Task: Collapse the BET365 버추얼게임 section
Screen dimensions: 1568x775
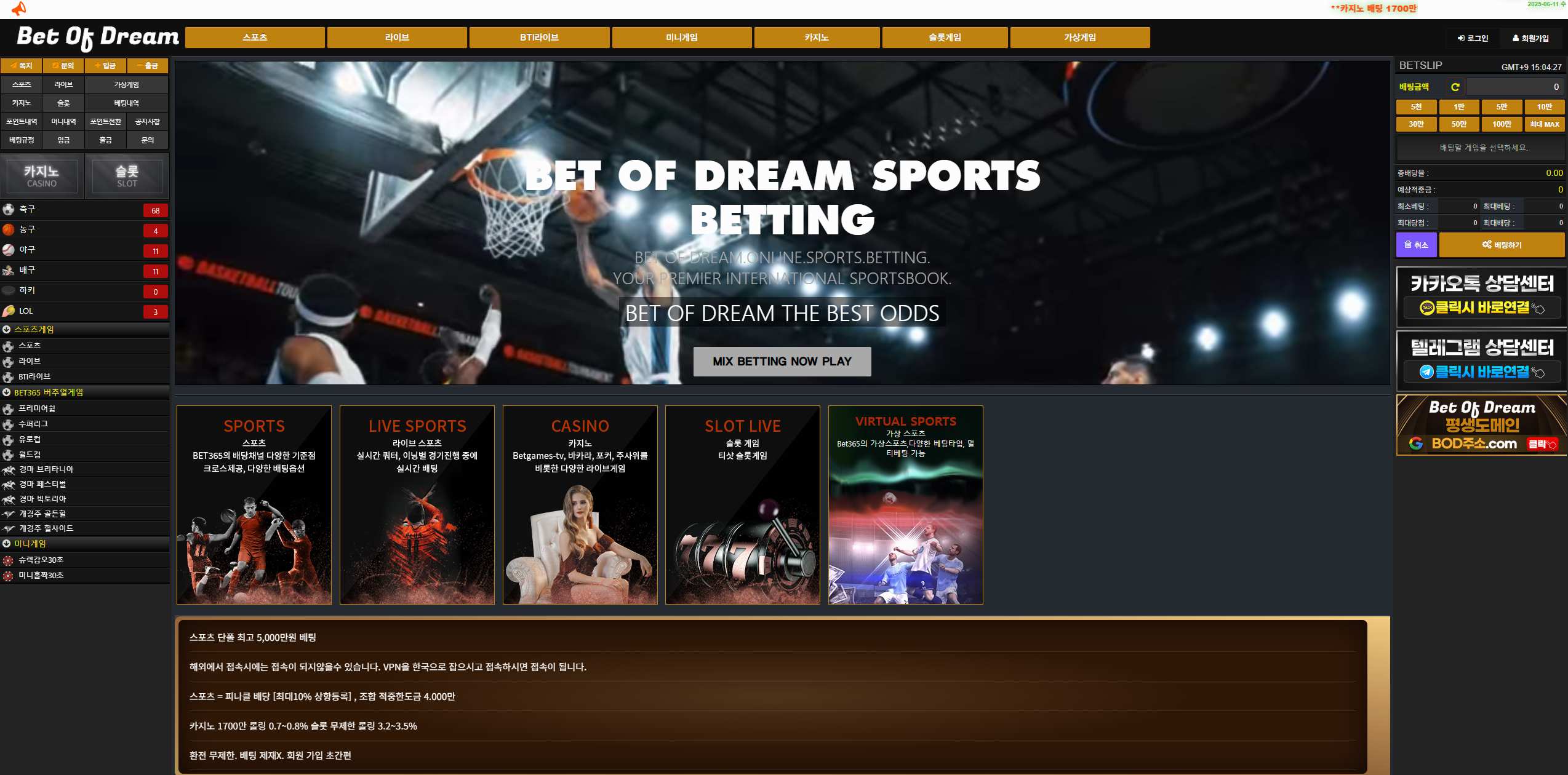Action: click(x=85, y=392)
